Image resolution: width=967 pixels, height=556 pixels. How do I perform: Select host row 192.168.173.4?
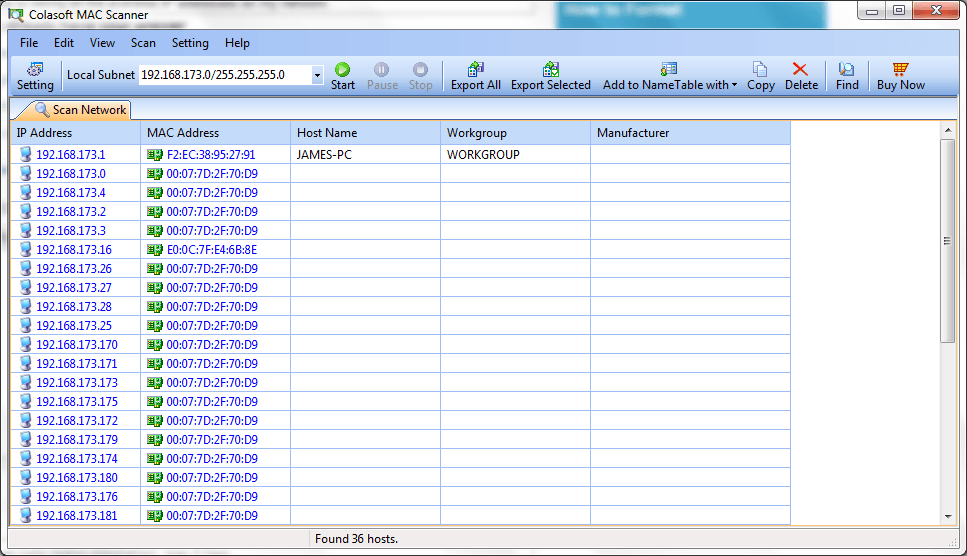pos(400,193)
